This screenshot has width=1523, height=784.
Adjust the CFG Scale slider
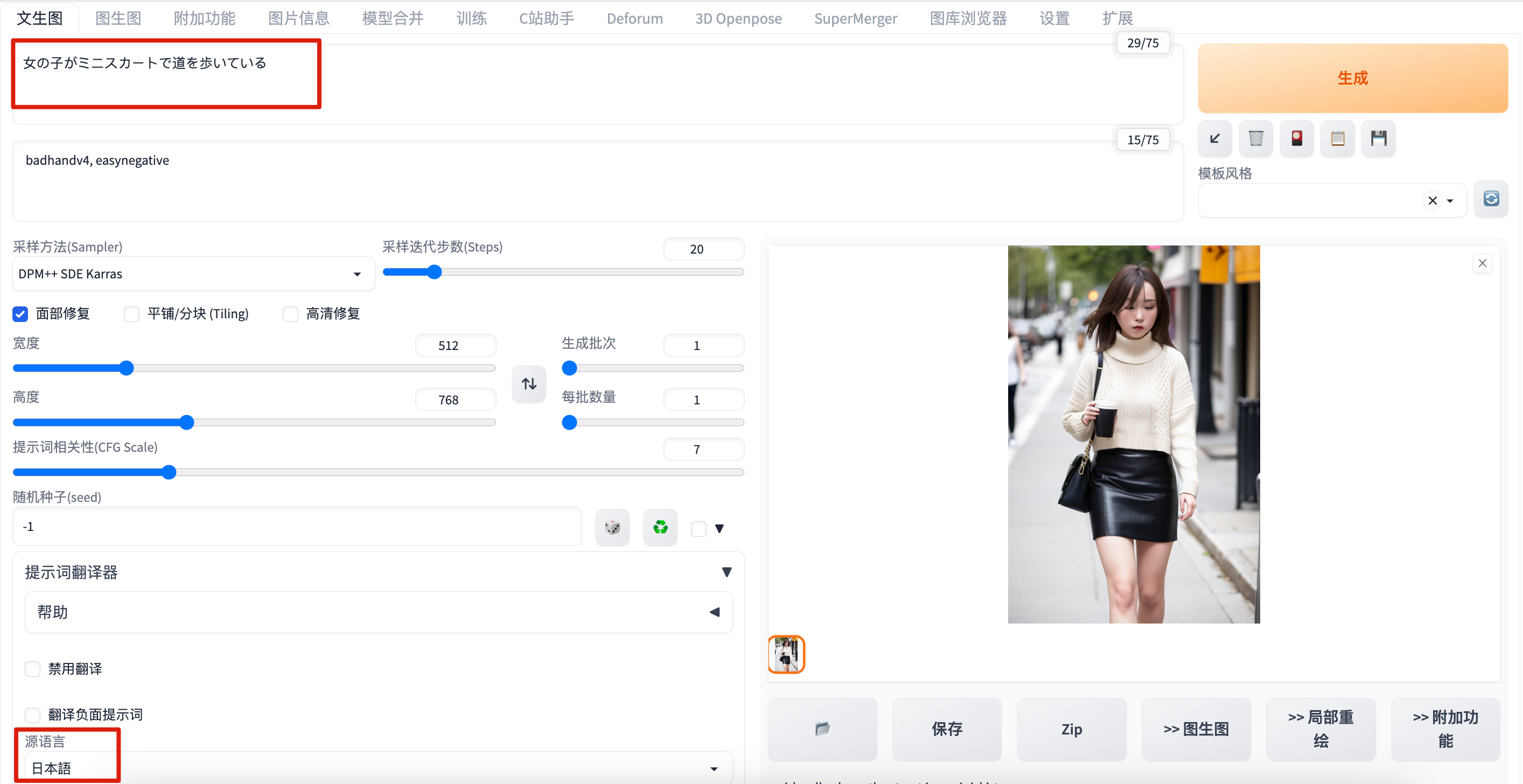point(379,472)
